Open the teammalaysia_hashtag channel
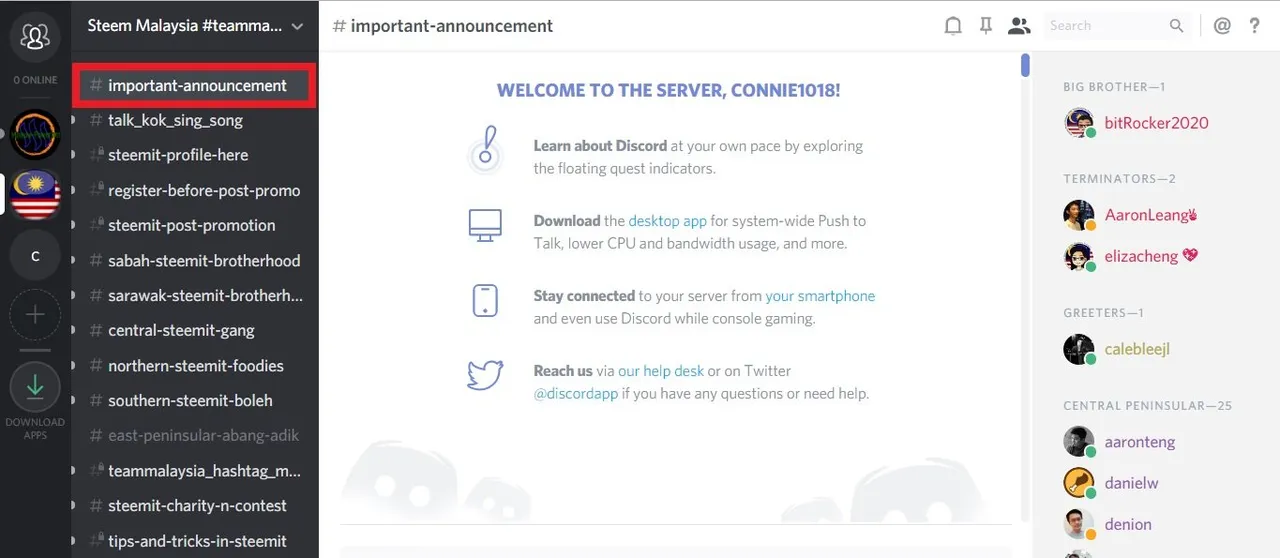The height and width of the screenshot is (558, 1280). 195,470
